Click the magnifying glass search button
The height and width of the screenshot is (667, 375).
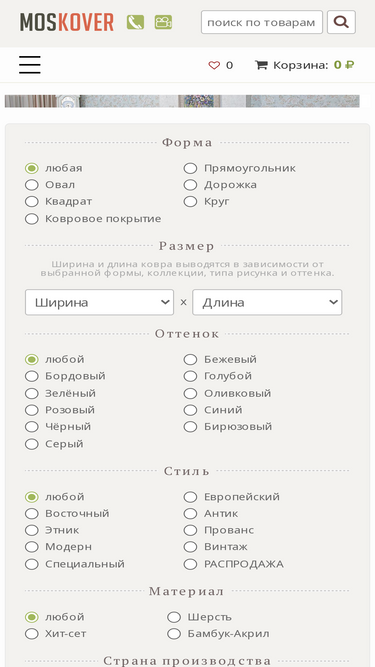point(341,22)
